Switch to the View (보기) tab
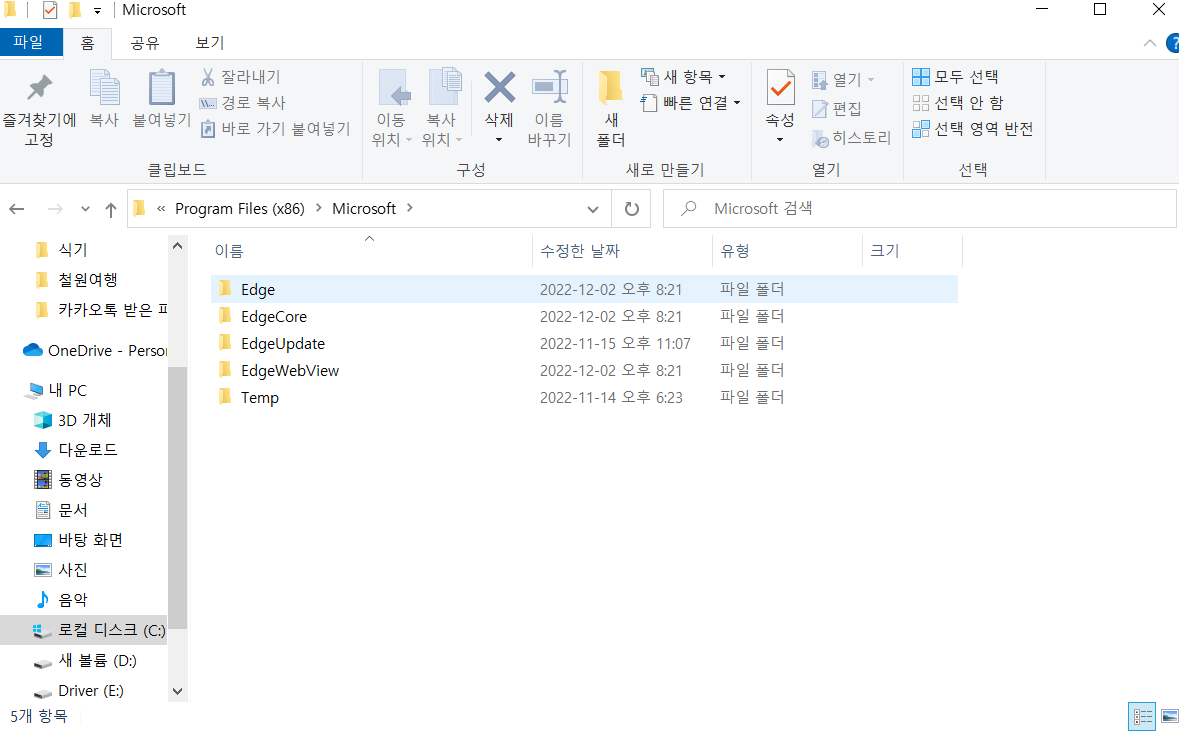Viewport: 1179px width, 732px height. tap(210, 44)
